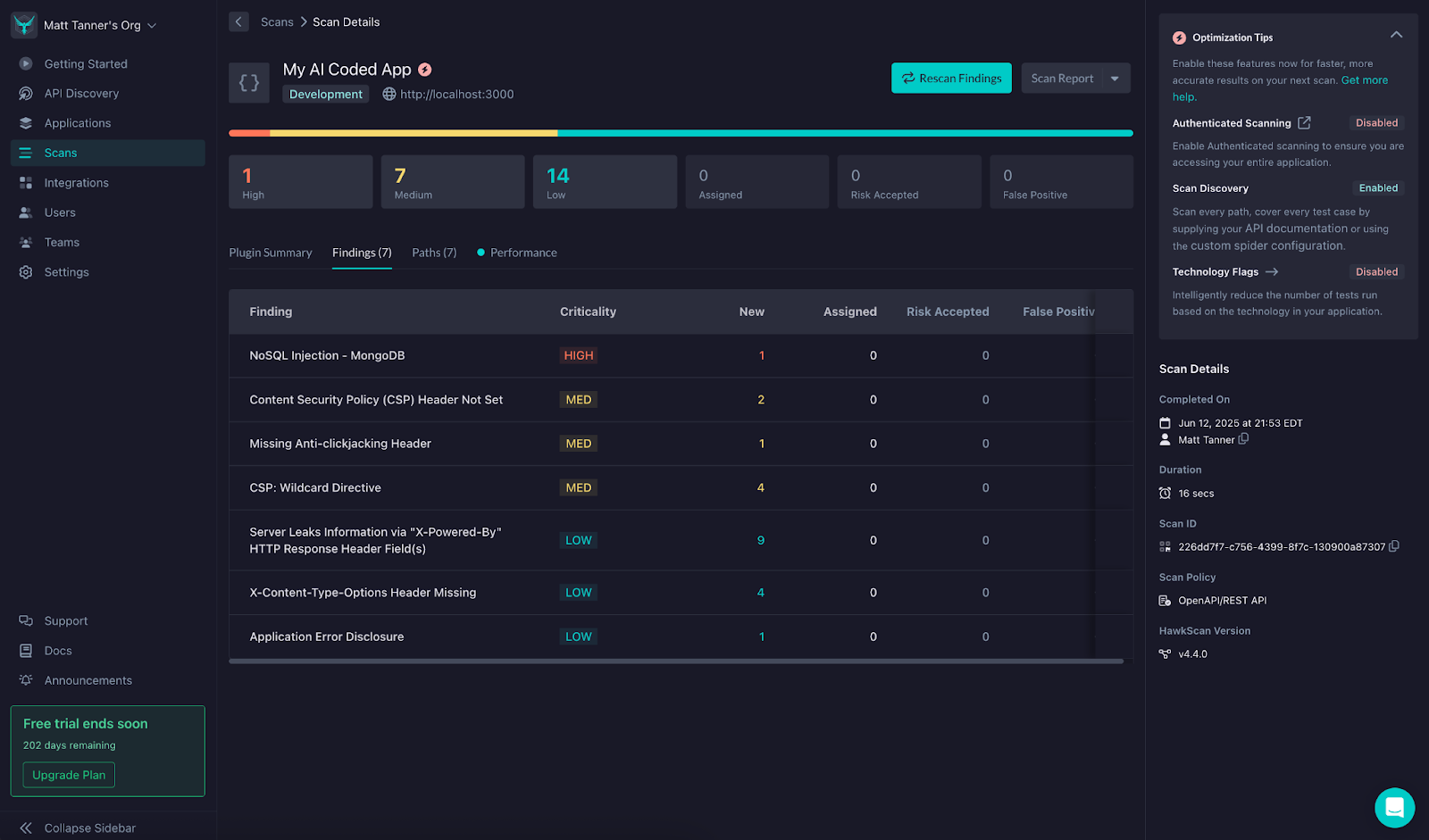Open the http://localhost:3000 link
Image resolution: width=1429 pixels, height=840 pixels.
click(x=457, y=95)
